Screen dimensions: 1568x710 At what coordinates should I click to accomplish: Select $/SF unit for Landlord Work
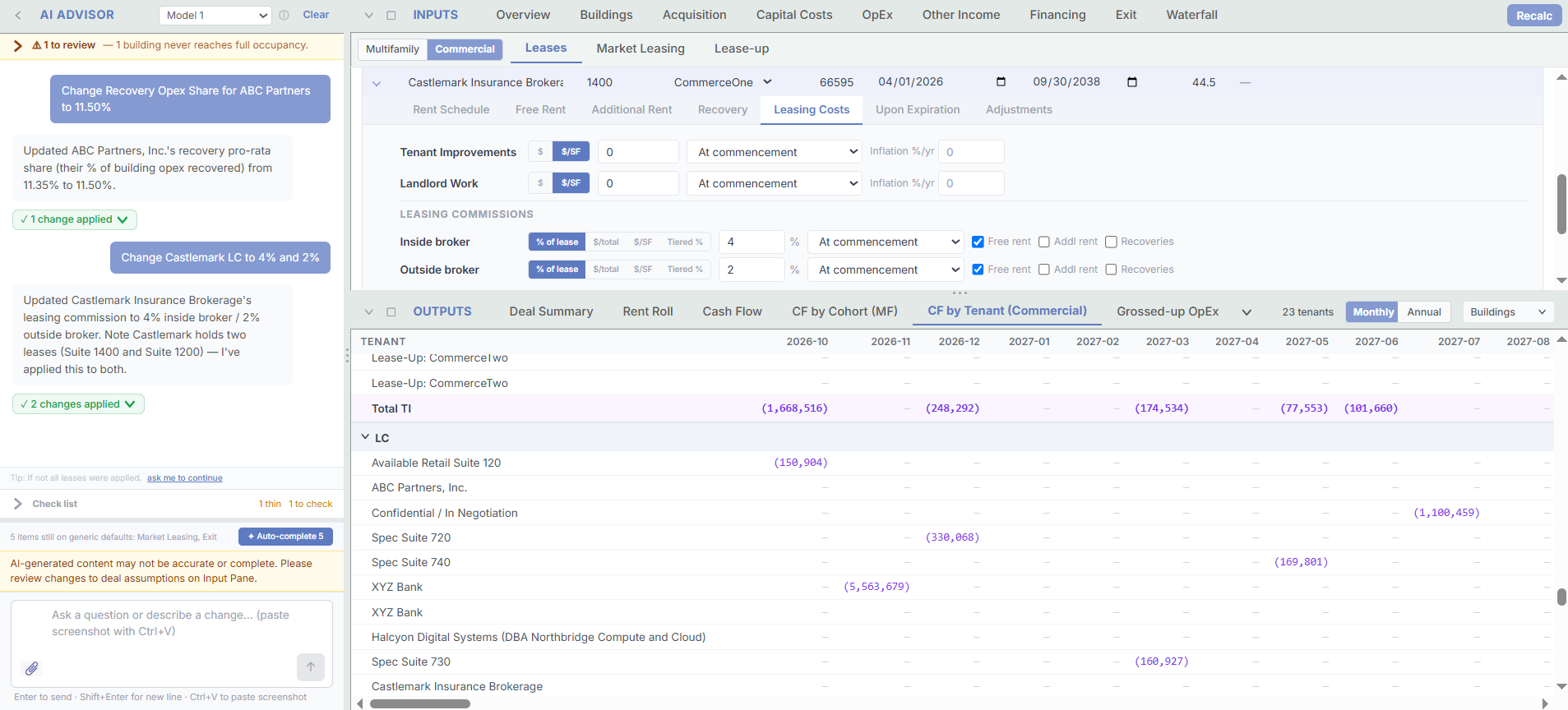[x=571, y=183]
